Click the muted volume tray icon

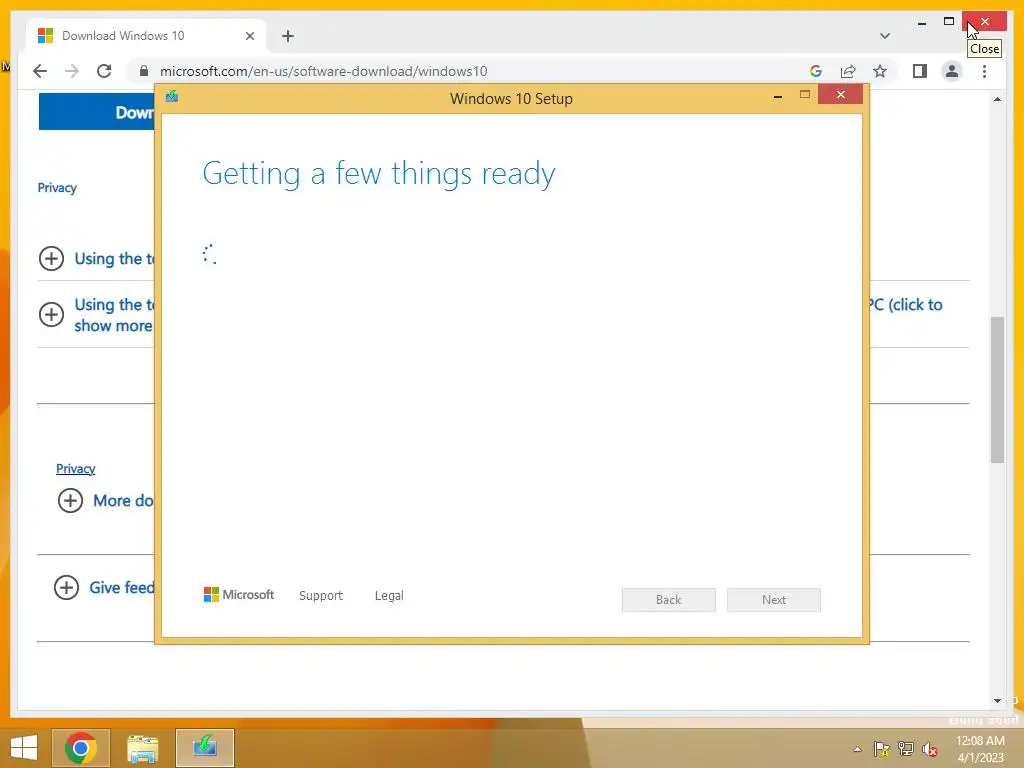click(x=929, y=749)
